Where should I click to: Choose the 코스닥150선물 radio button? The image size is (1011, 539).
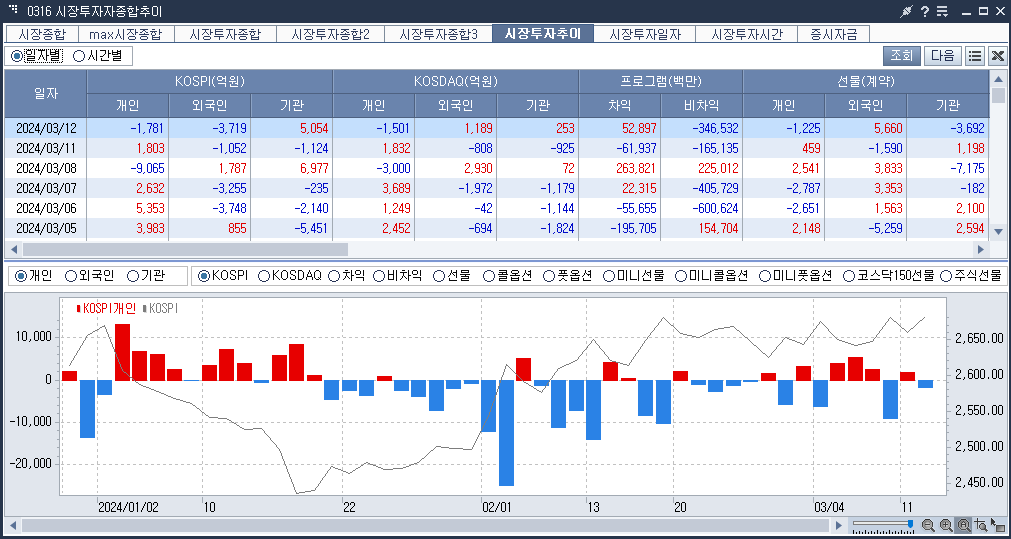[888, 276]
